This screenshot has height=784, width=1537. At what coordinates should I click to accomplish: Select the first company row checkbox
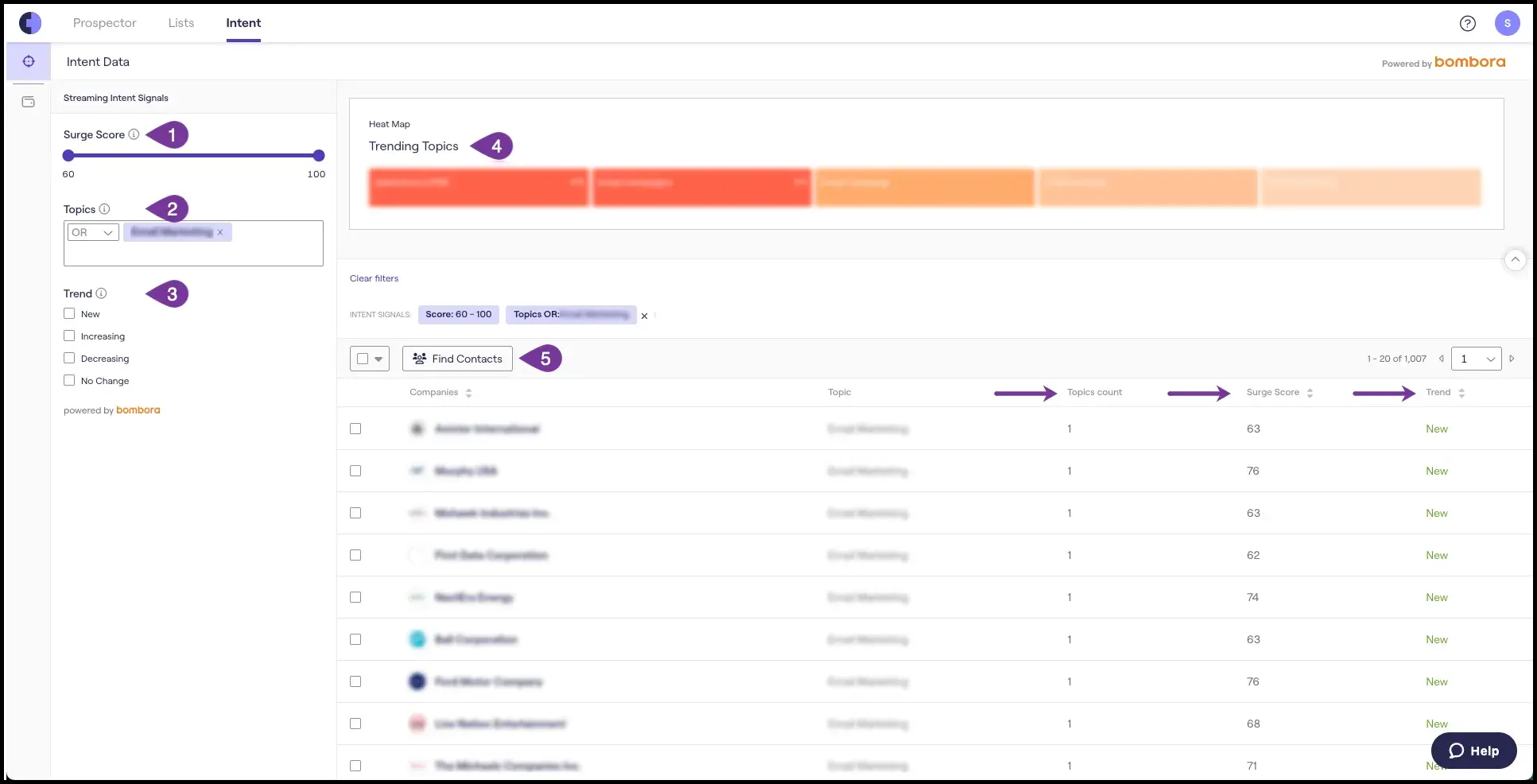355,429
